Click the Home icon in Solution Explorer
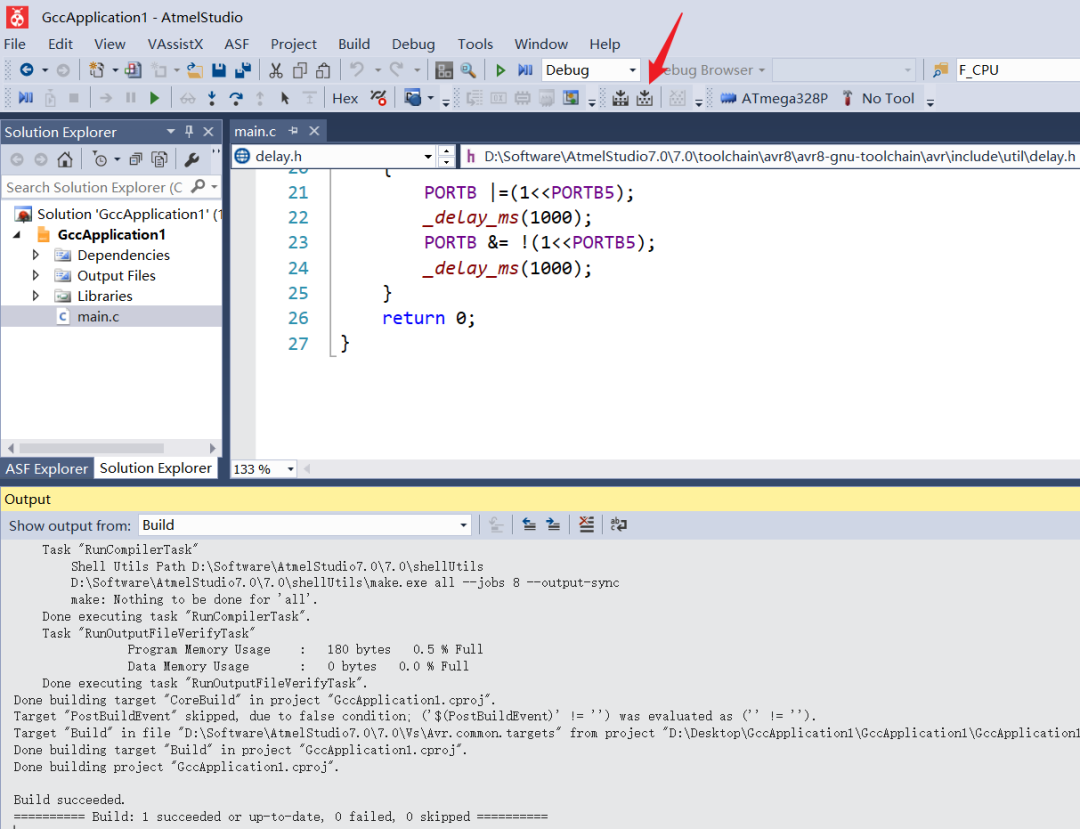Image resolution: width=1080 pixels, height=829 pixels. click(x=65, y=160)
